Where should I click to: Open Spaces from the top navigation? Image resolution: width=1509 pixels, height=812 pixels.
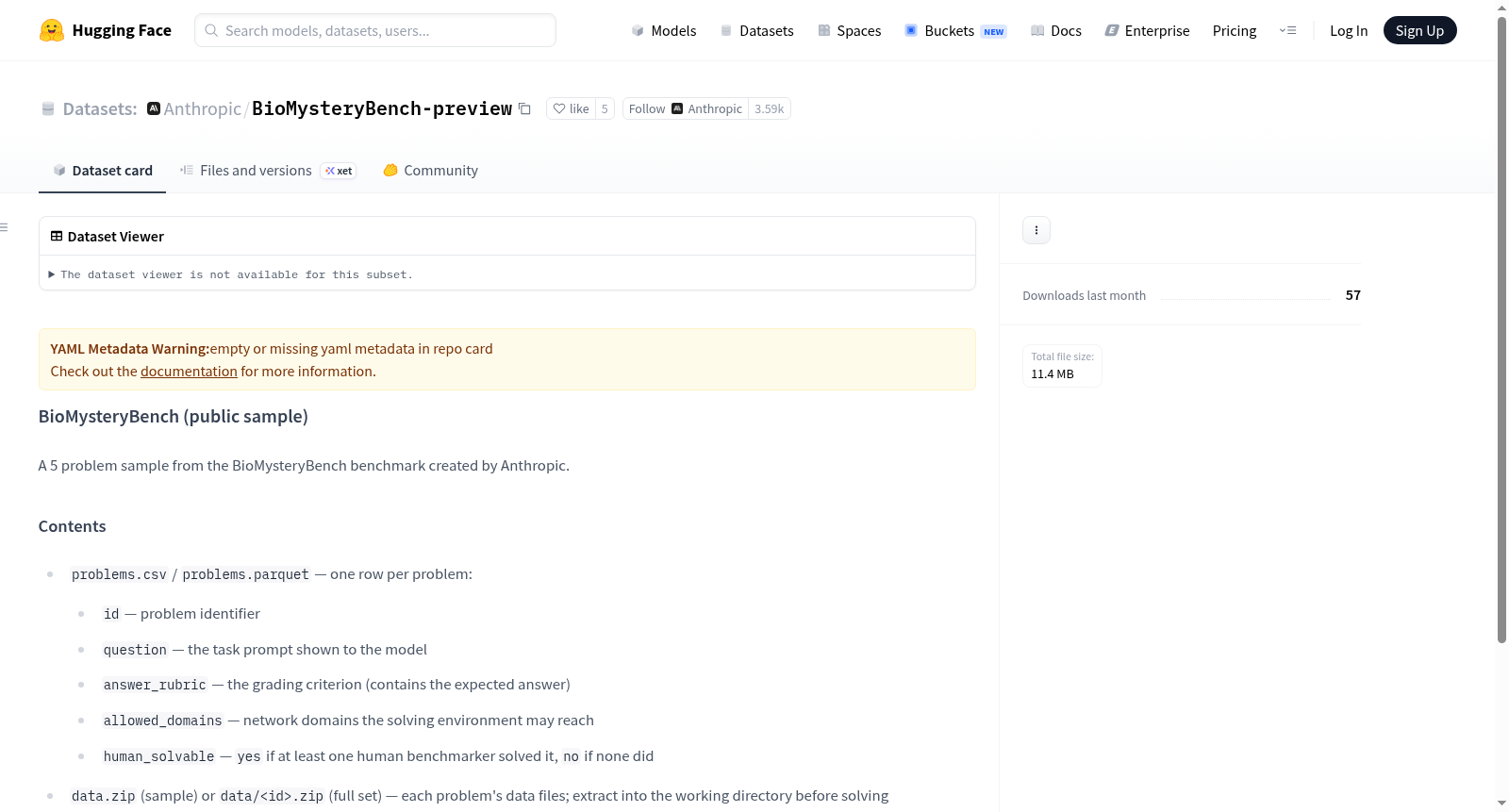pyautogui.click(x=850, y=30)
